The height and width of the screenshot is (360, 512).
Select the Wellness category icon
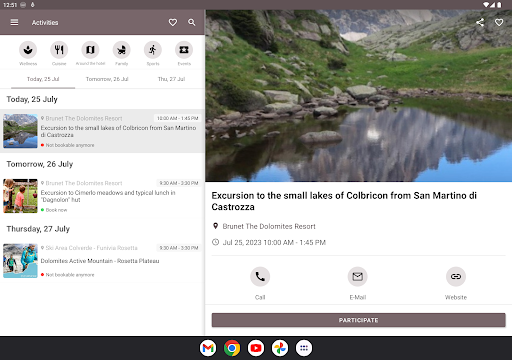point(28,50)
